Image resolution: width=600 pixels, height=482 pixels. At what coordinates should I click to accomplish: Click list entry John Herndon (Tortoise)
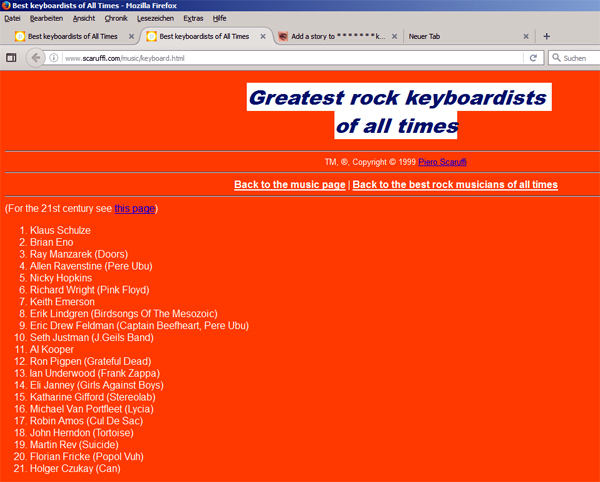pyautogui.click(x=82, y=433)
